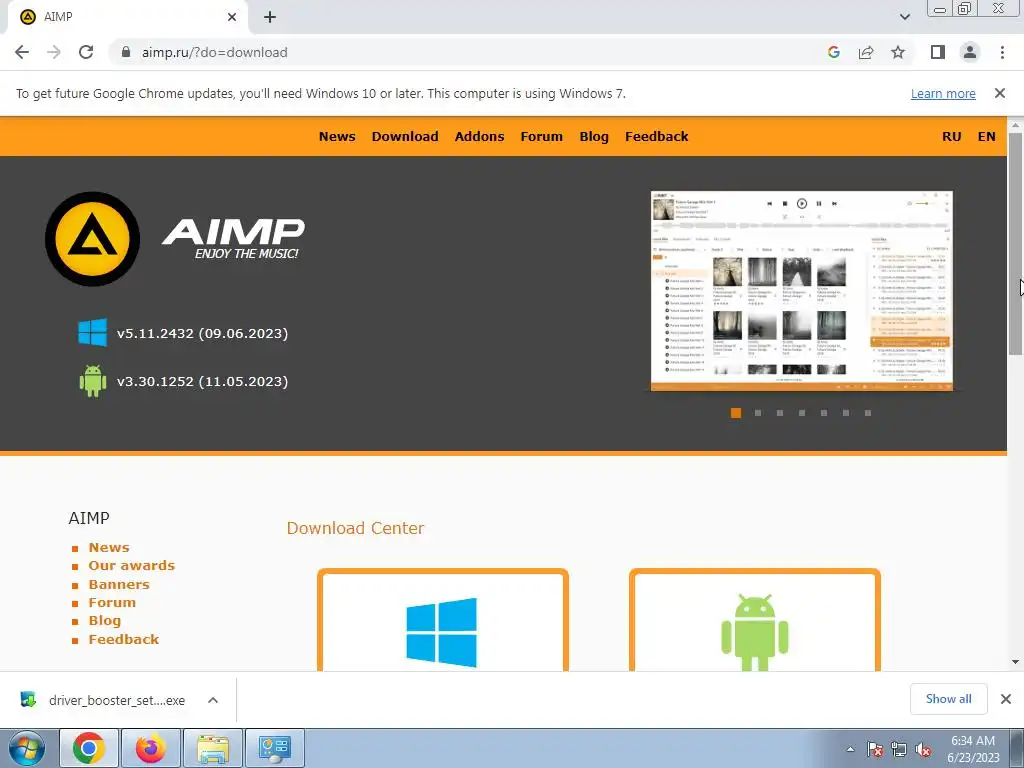Close the downloads bar
Viewport: 1024px width, 768px height.
[1006, 699]
